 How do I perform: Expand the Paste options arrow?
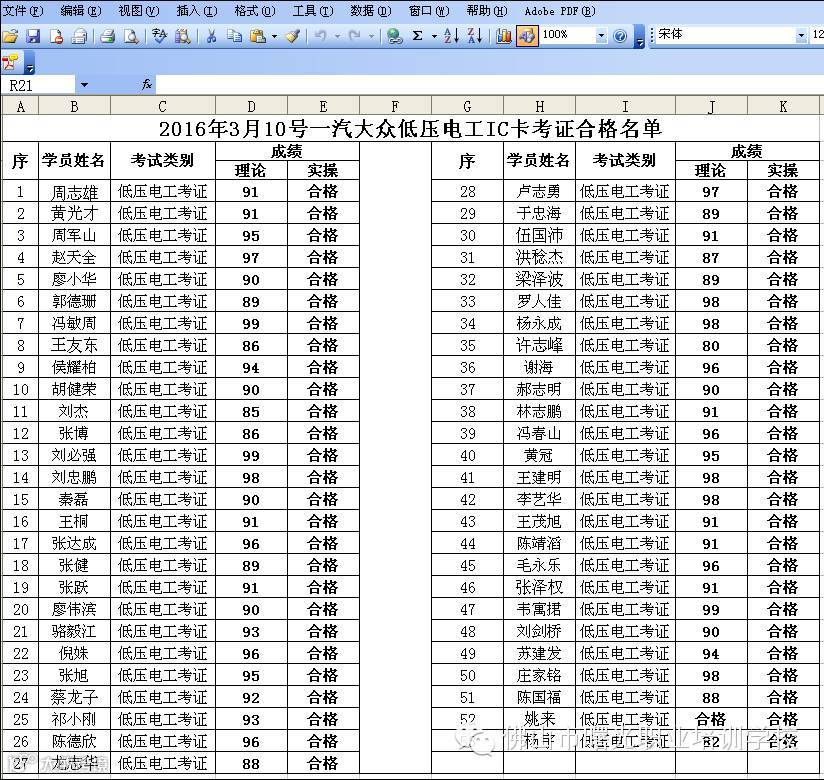(274, 36)
